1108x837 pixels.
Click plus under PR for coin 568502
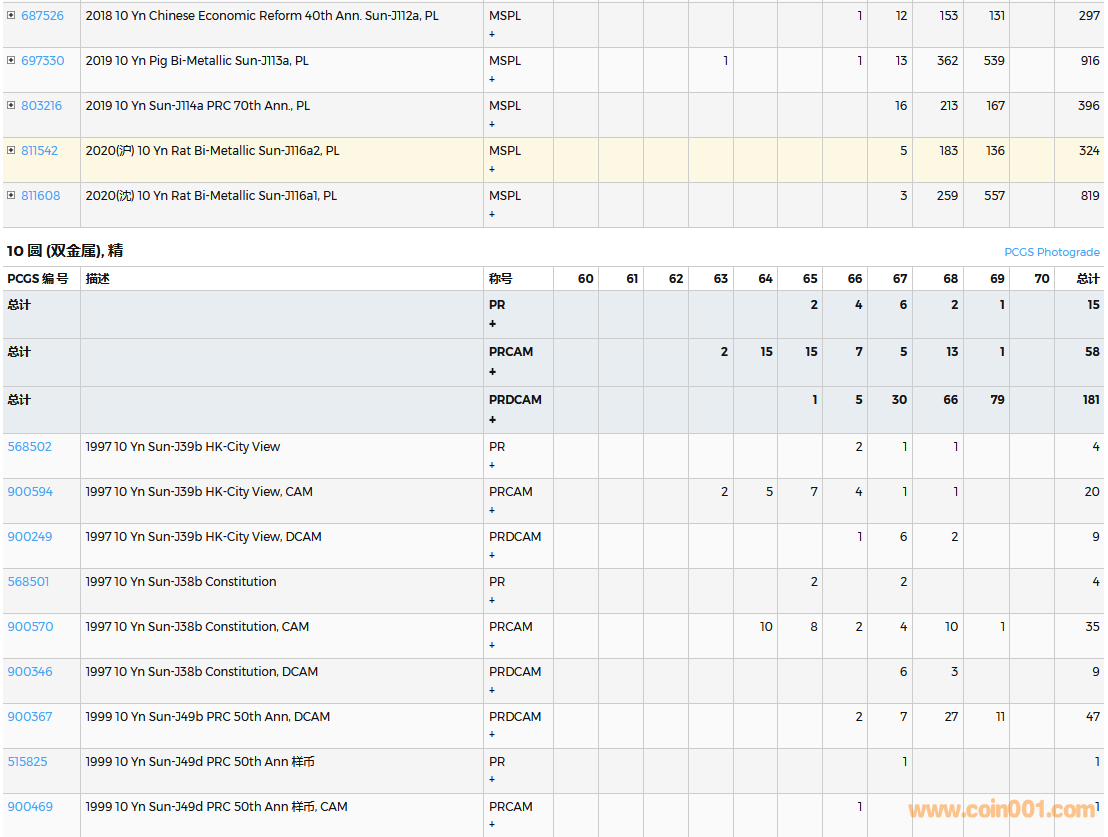492,465
